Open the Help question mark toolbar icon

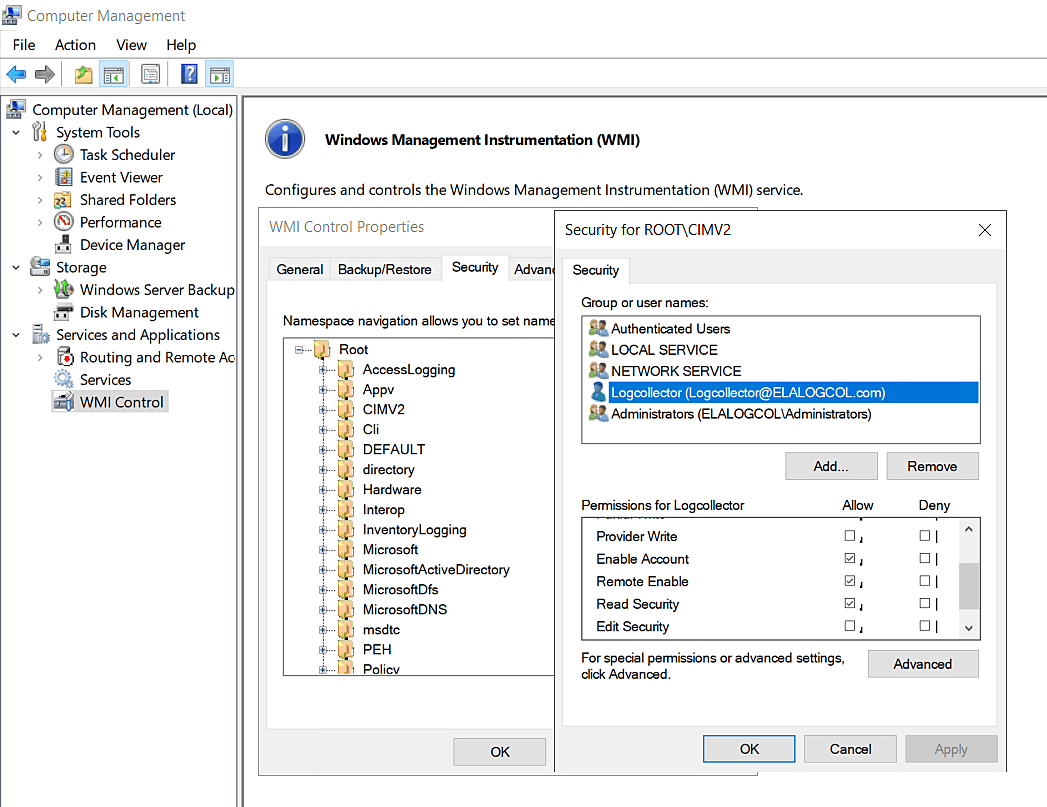[190, 74]
